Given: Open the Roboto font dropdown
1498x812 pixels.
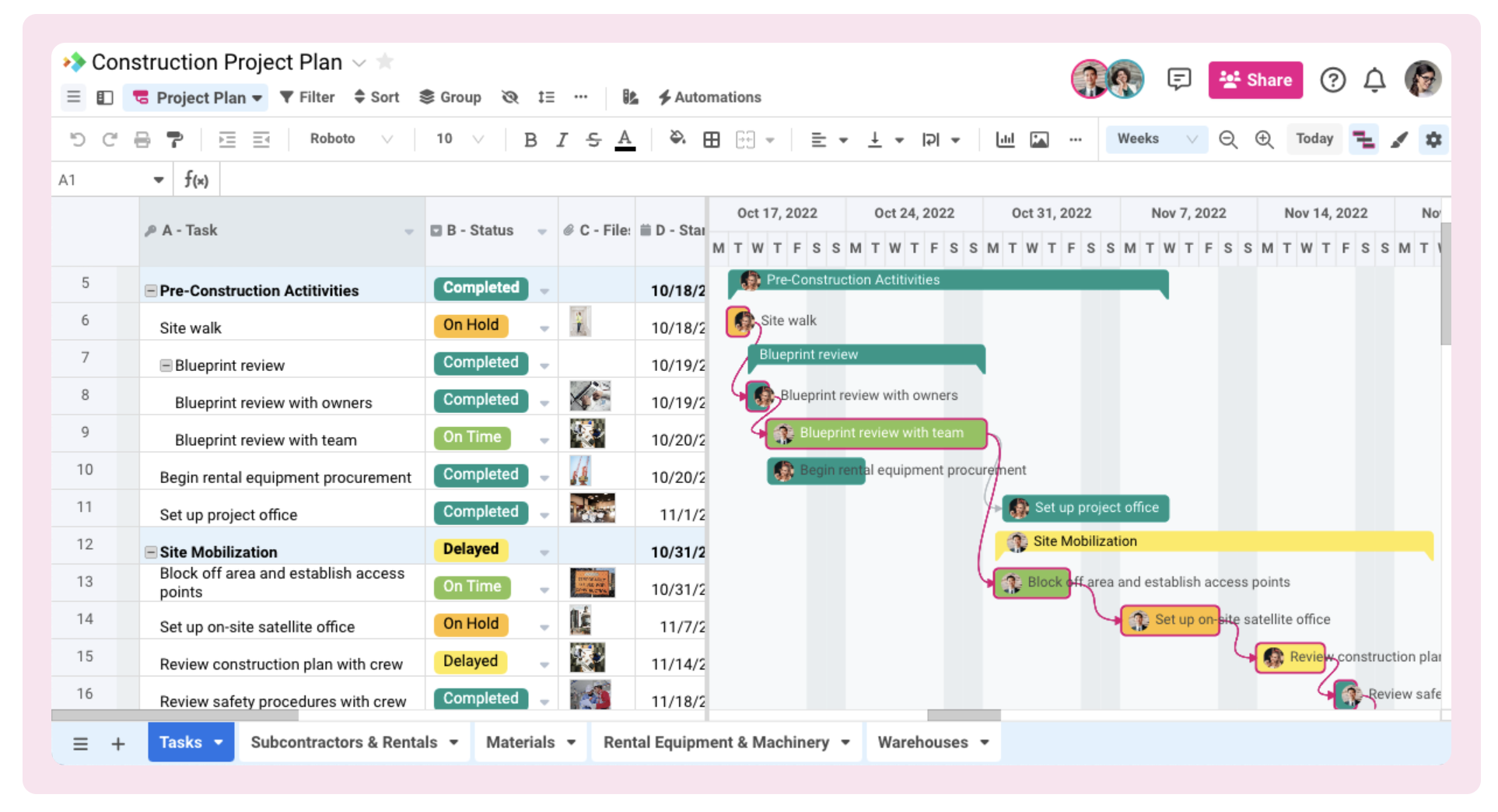Looking at the screenshot, I should (350, 139).
